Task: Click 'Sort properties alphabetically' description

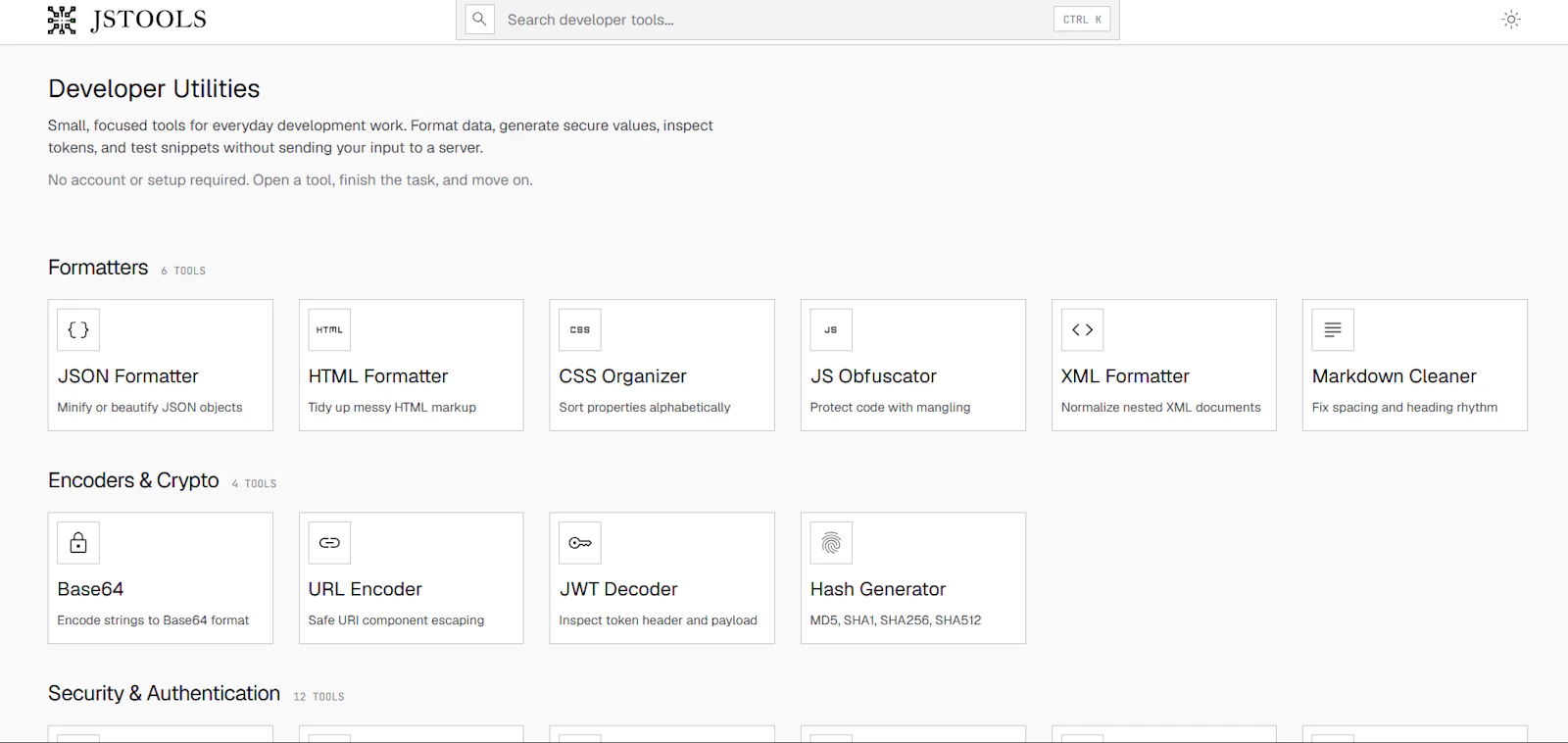Action: point(645,407)
